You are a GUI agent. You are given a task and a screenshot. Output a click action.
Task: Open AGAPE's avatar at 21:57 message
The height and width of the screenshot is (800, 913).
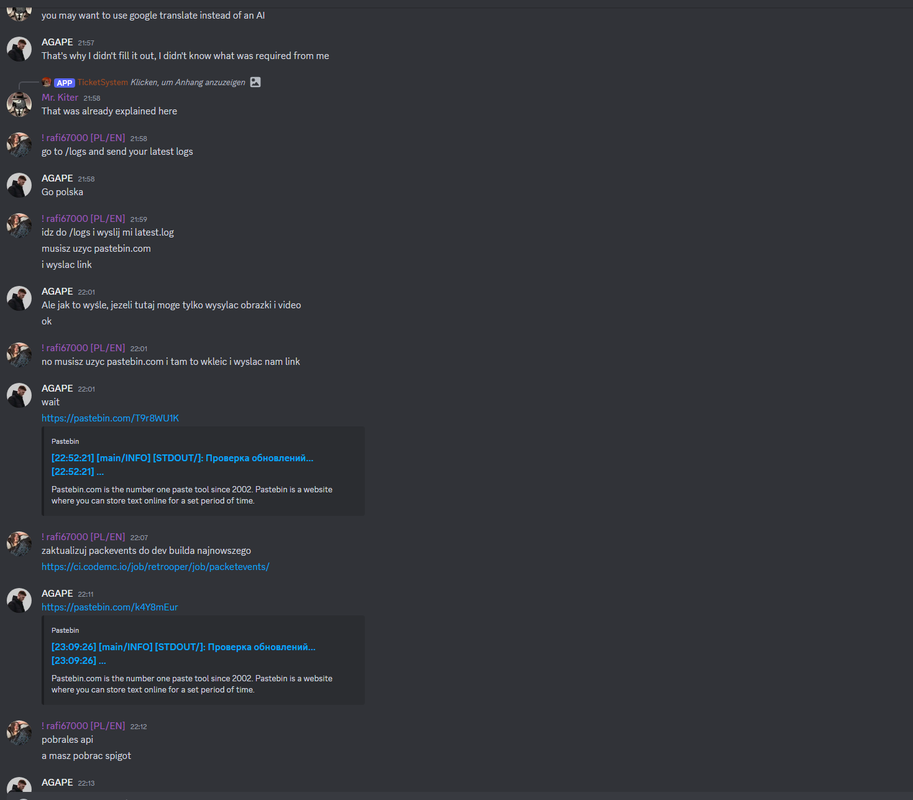point(19,49)
